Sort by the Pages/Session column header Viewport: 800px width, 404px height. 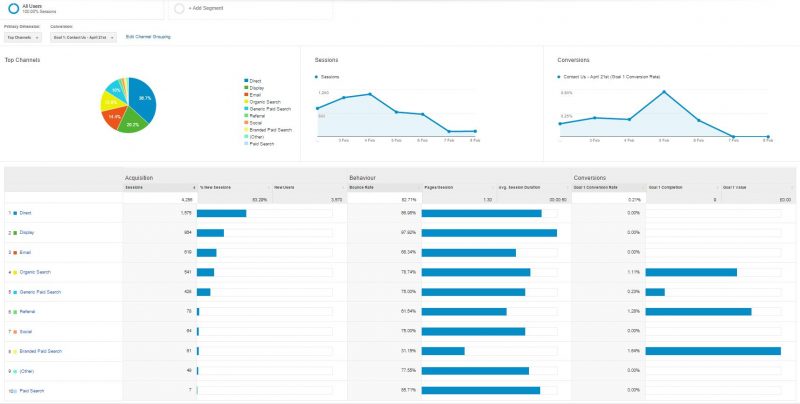(x=459, y=188)
